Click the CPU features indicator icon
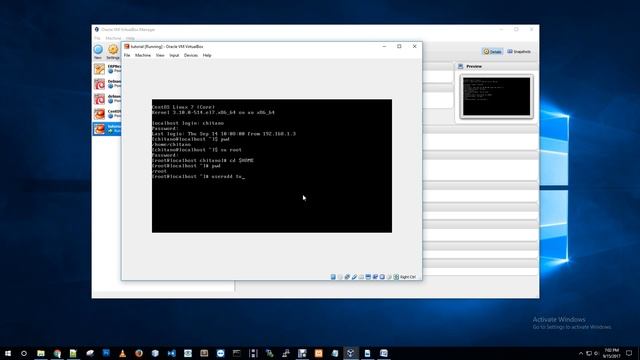The height and width of the screenshot is (360, 640). tap(382, 277)
